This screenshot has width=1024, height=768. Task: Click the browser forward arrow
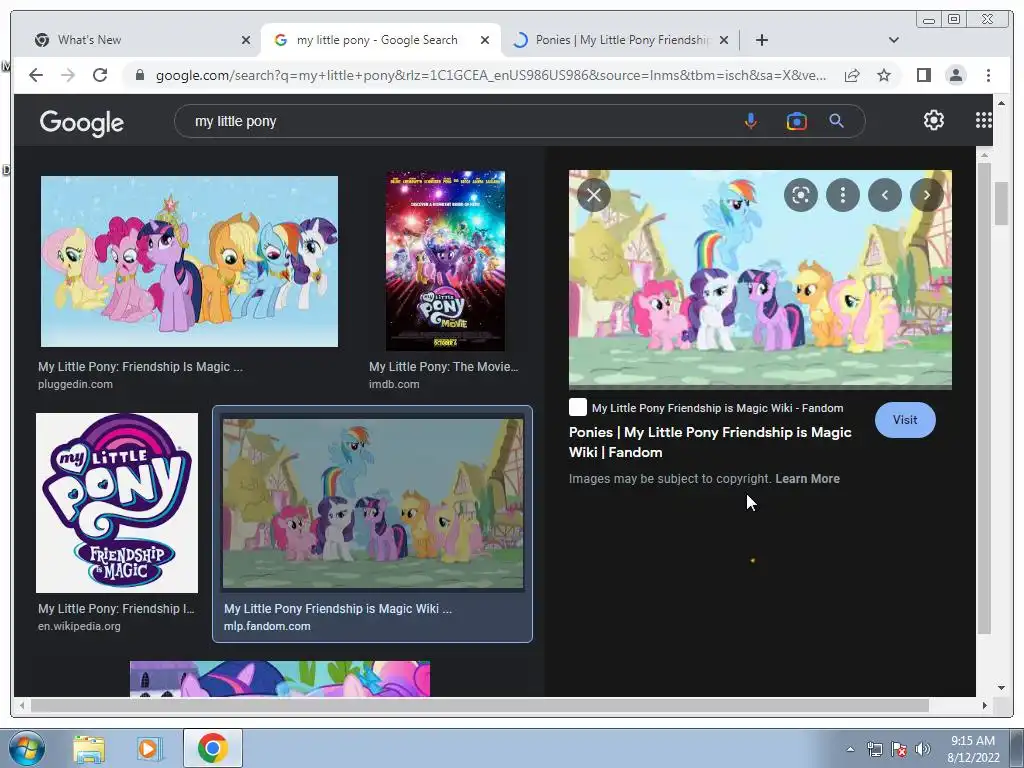point(68,75)
